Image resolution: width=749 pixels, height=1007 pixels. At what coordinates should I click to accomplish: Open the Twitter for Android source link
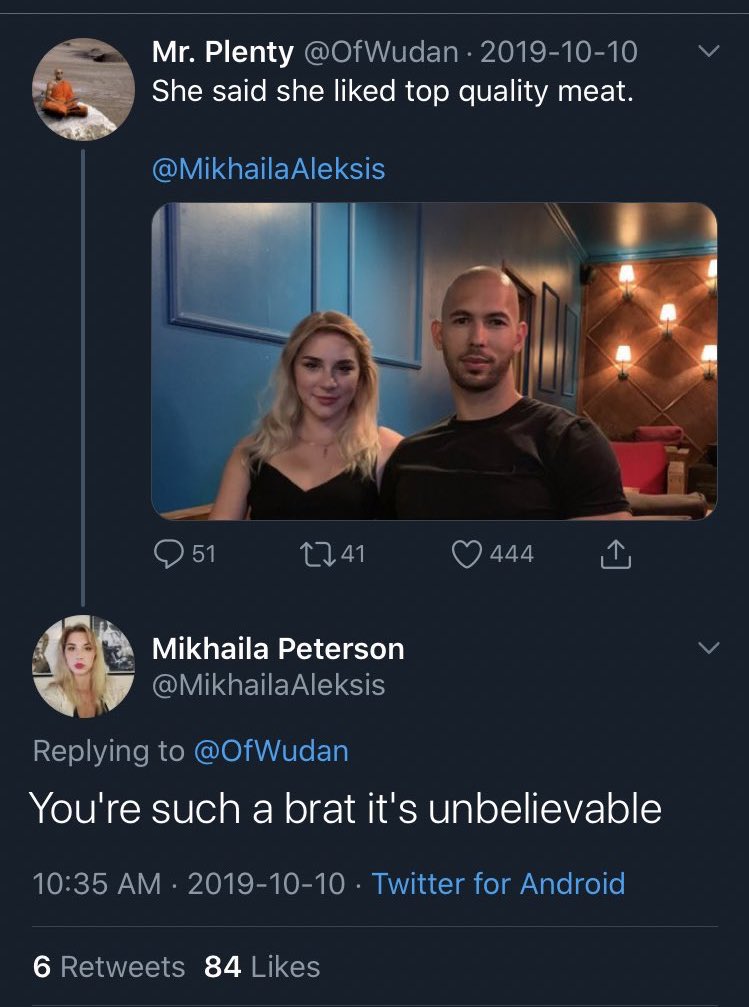pyautogui.click(x=498, y=884)
